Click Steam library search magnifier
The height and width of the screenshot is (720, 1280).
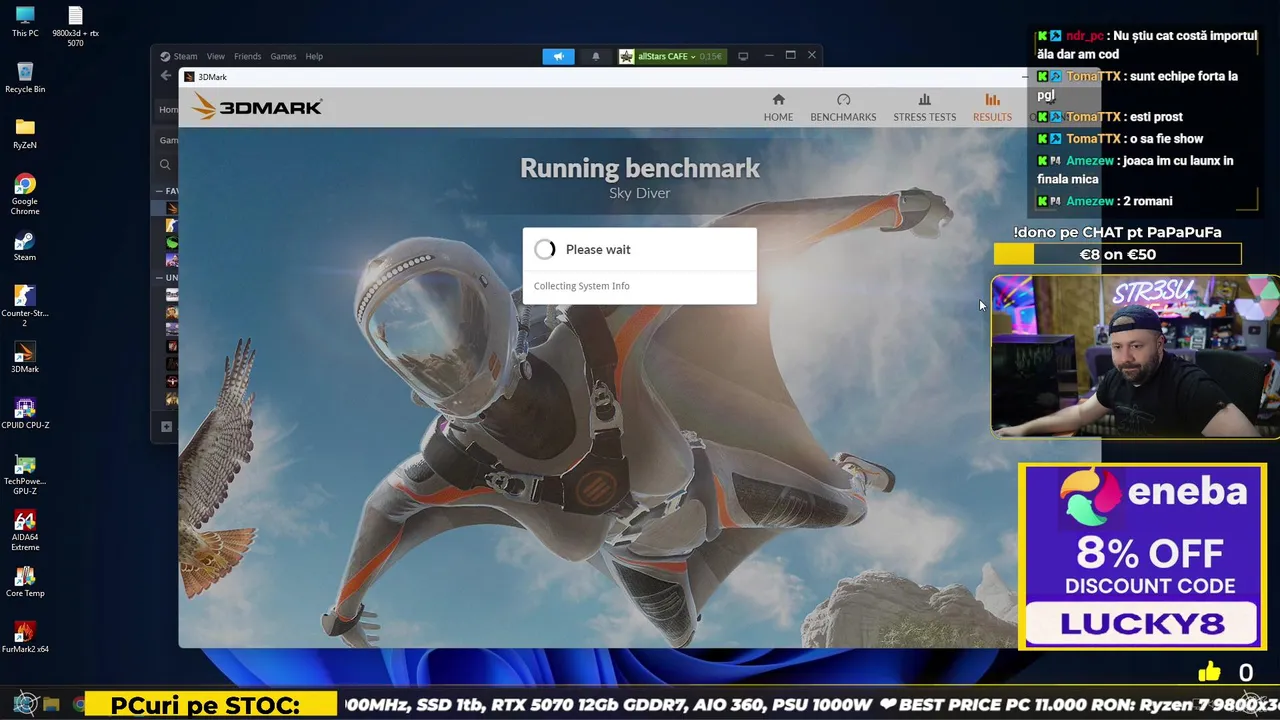pos(165,165)
